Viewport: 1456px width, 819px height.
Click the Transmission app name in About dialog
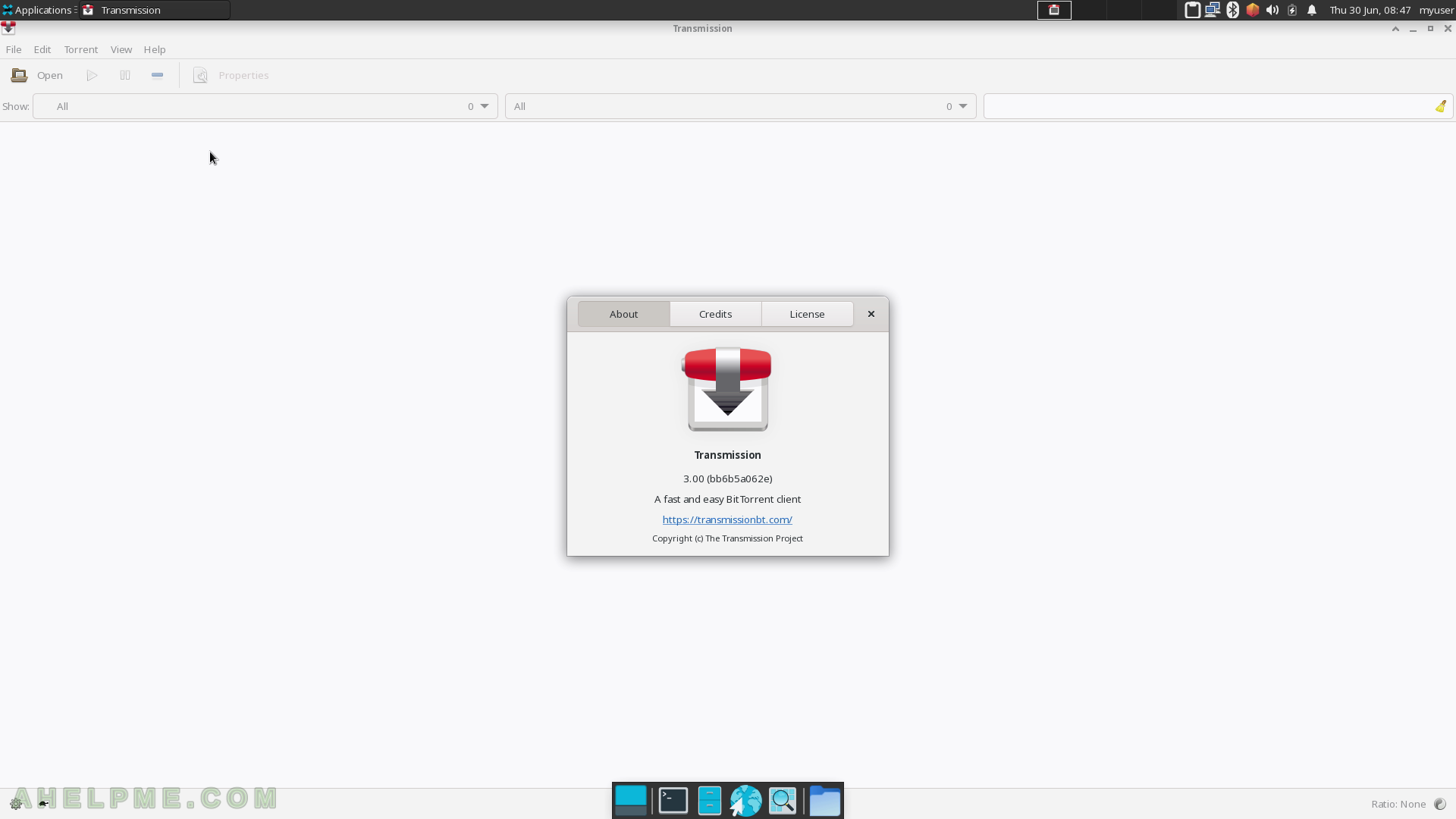[728, 455]
